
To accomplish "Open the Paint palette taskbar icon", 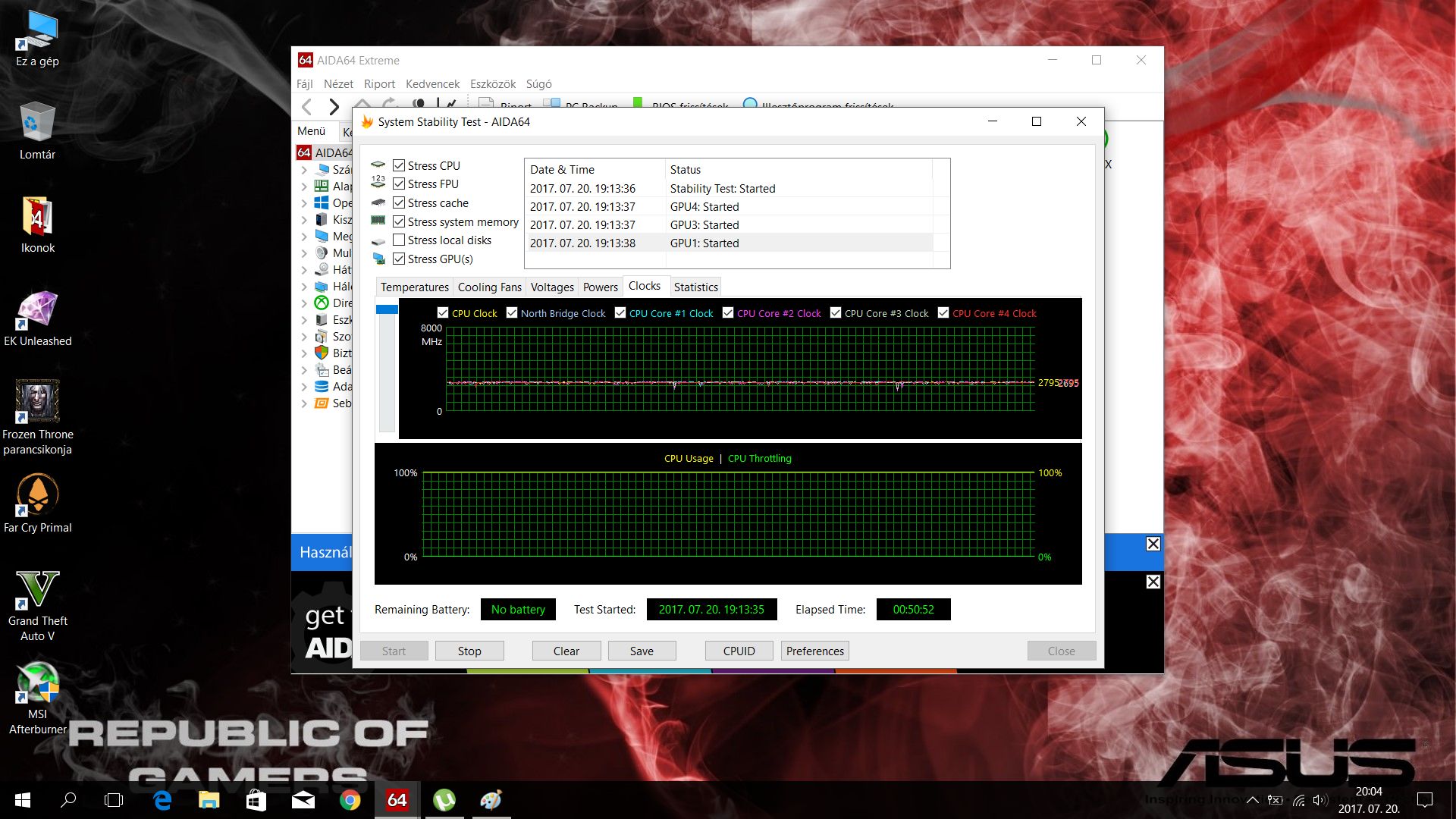I will (x=491, y=800).
